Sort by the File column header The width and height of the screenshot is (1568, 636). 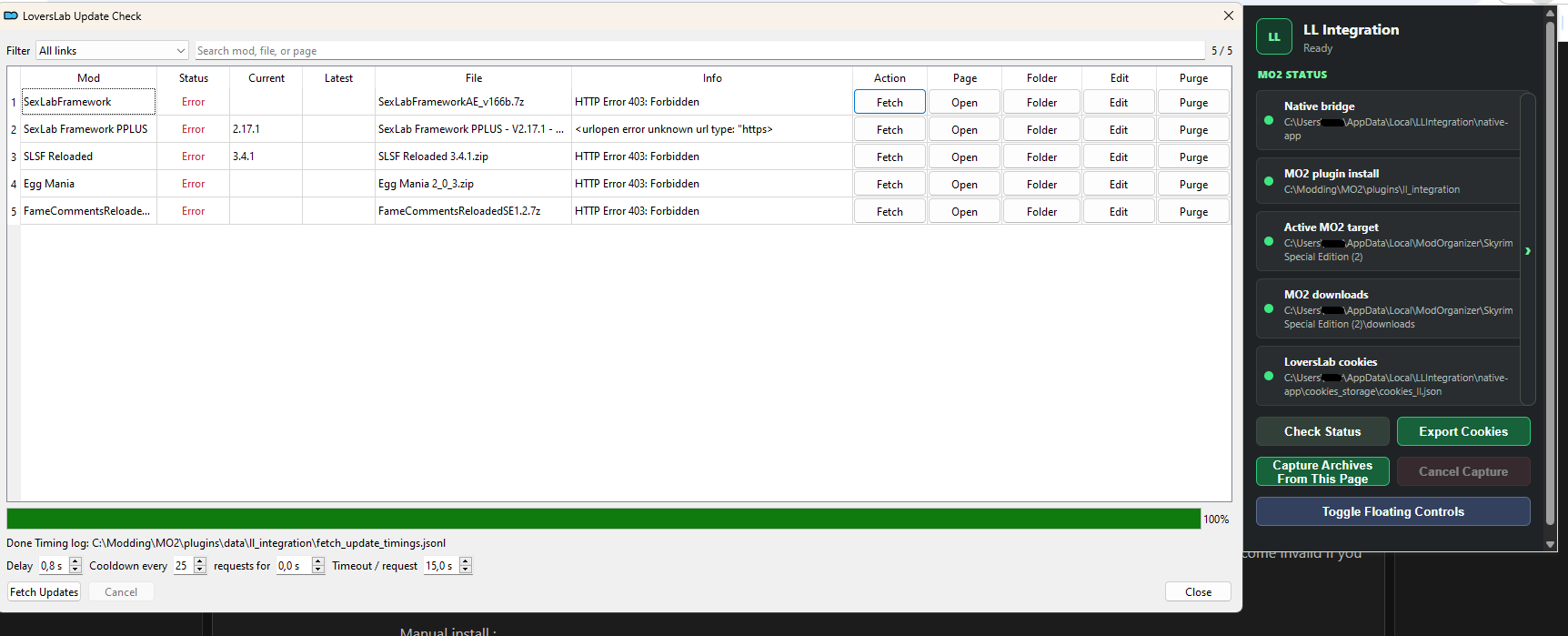pyautogui.click(x=473, y=77)
